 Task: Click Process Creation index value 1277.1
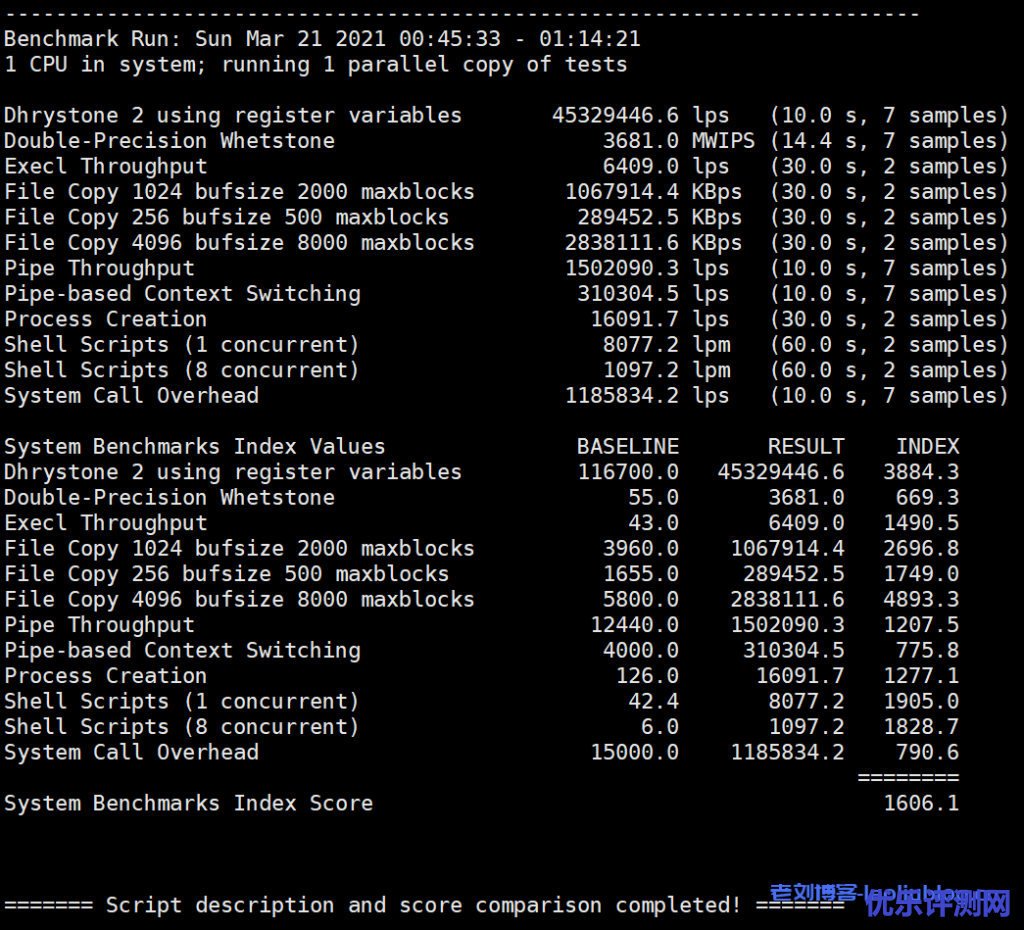point(921,676)
